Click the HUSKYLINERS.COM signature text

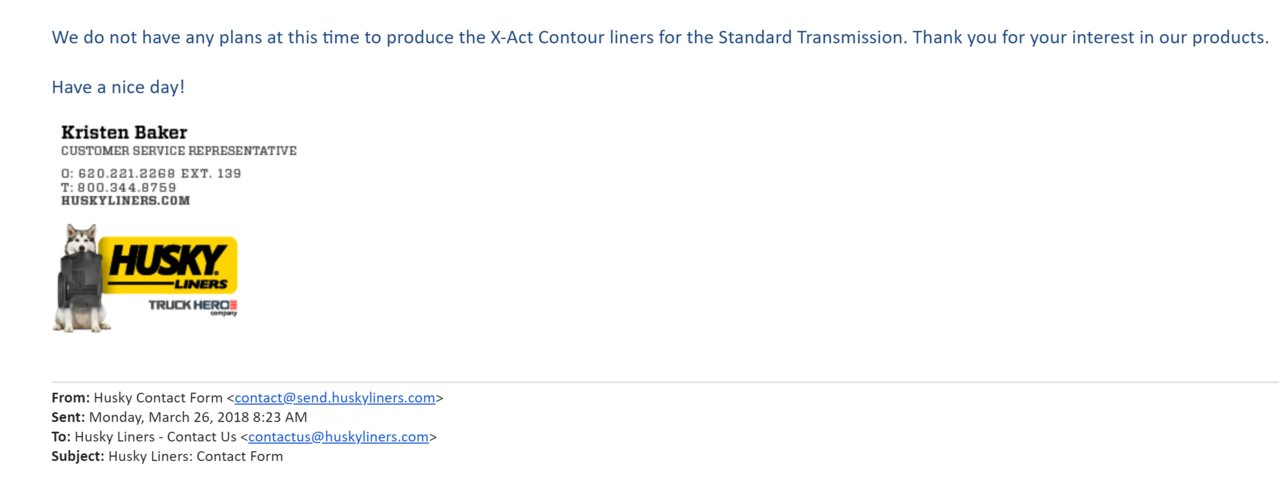(125, 200)
